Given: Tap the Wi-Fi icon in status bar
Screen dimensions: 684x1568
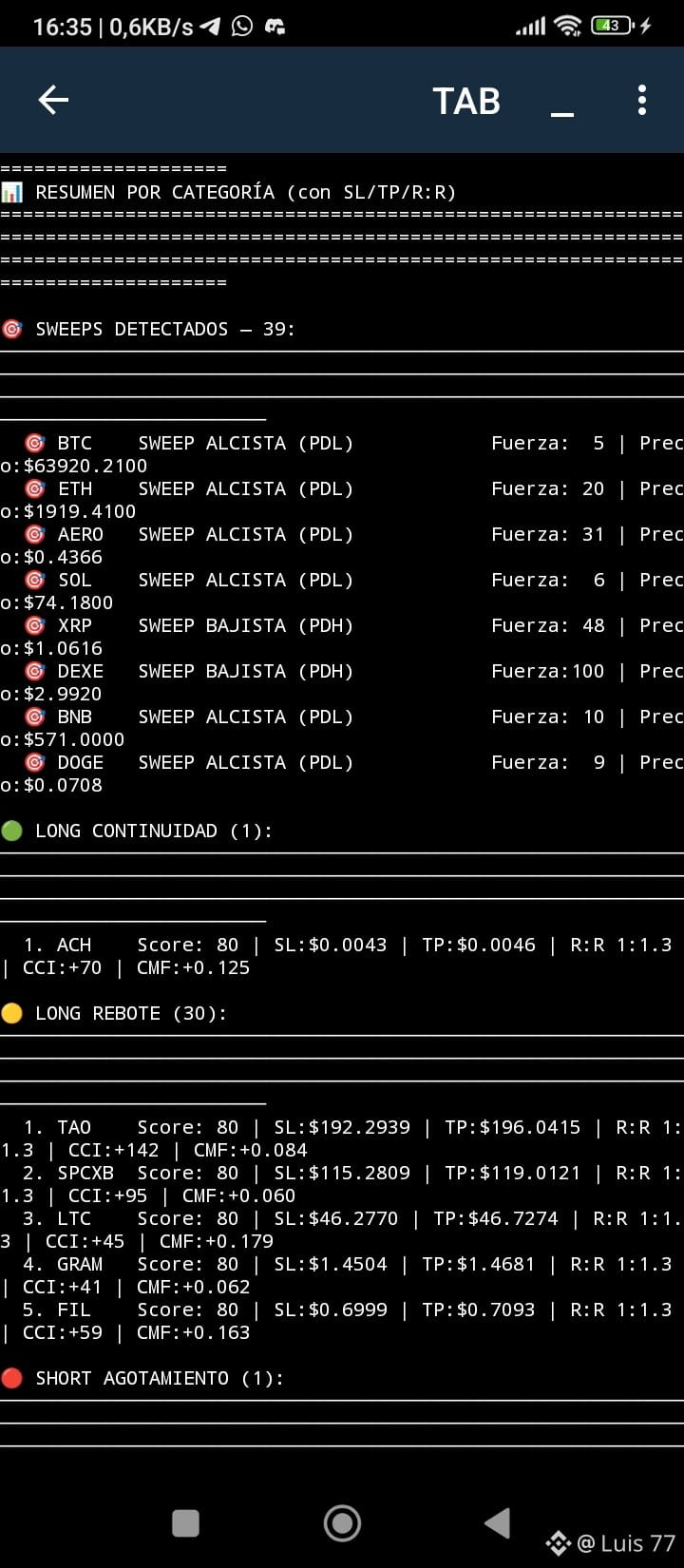Looking at the screenshot, I should coord(568,26).
